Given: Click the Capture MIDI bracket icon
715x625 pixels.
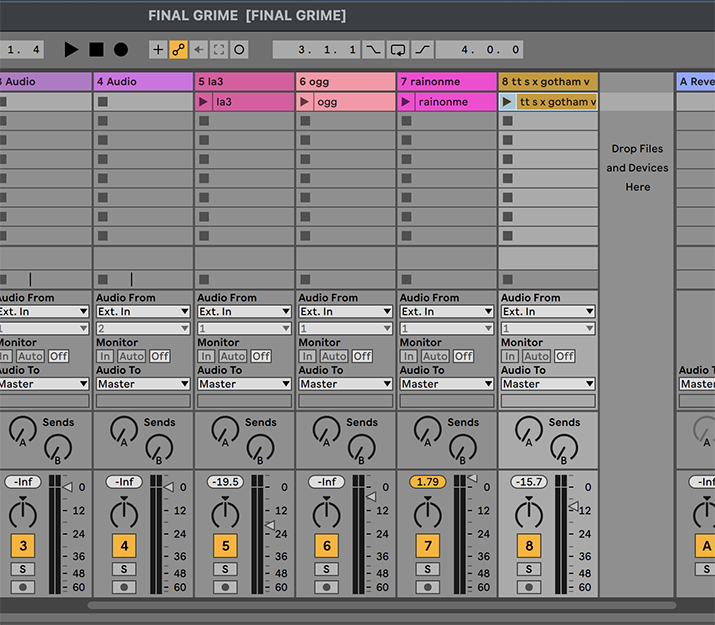Looking at the screenshot, I should [219, 50].
